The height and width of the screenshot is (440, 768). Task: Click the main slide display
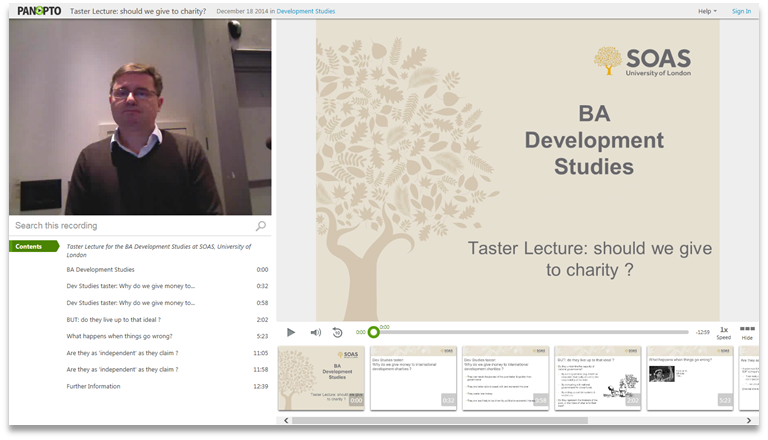(518, 171)
